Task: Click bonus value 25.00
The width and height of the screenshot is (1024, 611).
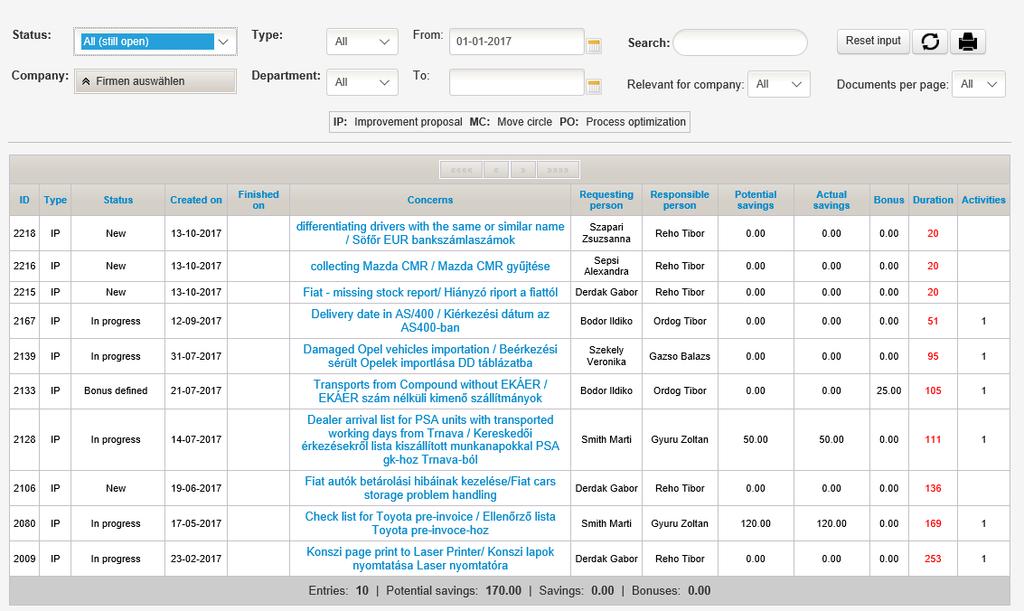Action: tap(889, 390)
